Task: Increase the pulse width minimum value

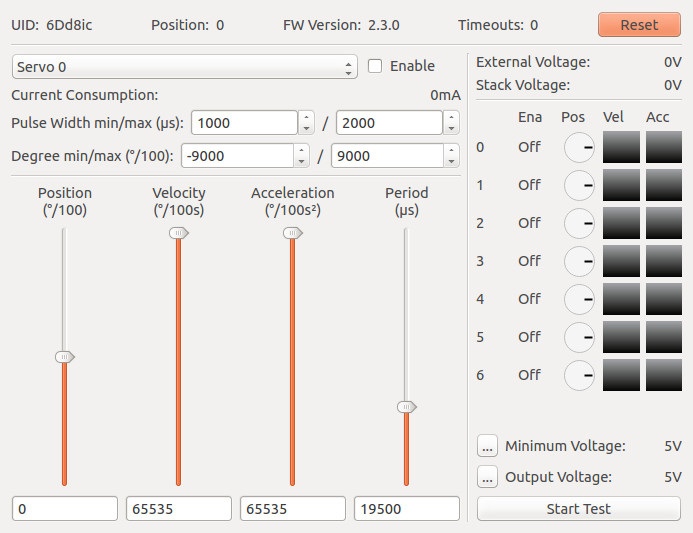Action: point(306,117)
